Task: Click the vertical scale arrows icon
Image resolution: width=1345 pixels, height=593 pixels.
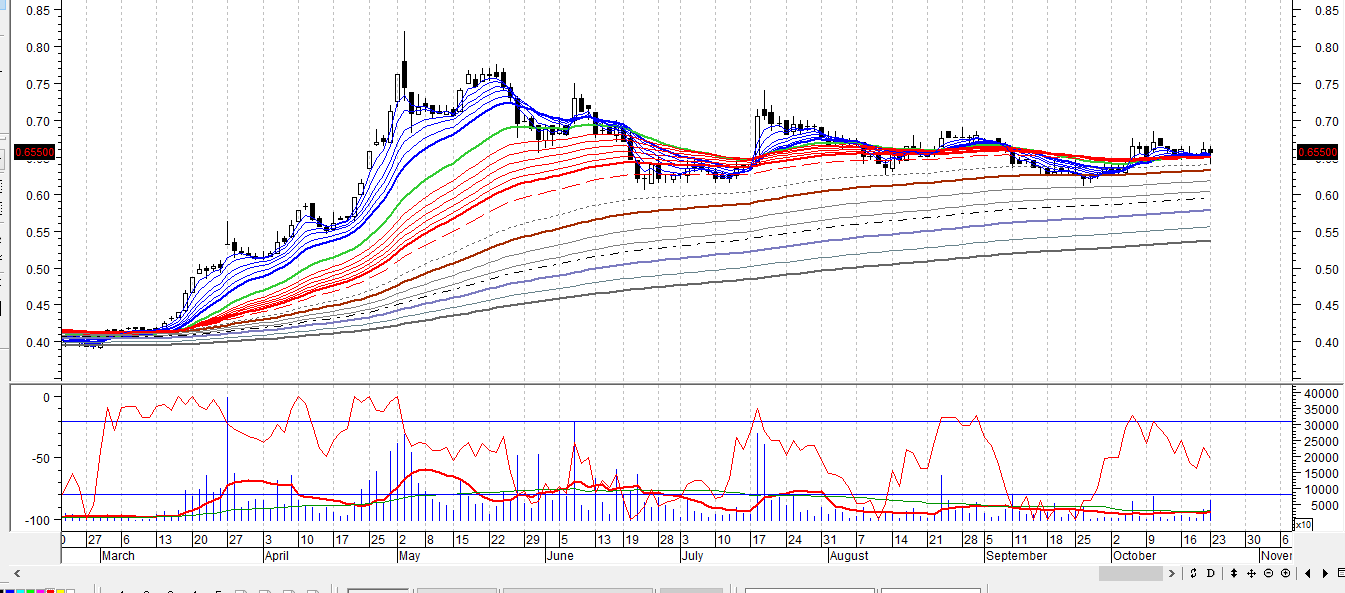Action: click(1234, 573)
